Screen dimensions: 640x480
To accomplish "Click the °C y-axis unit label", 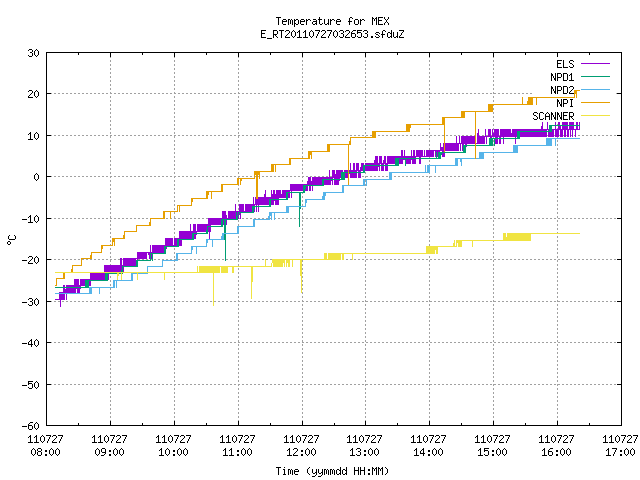I will [11, 240].
